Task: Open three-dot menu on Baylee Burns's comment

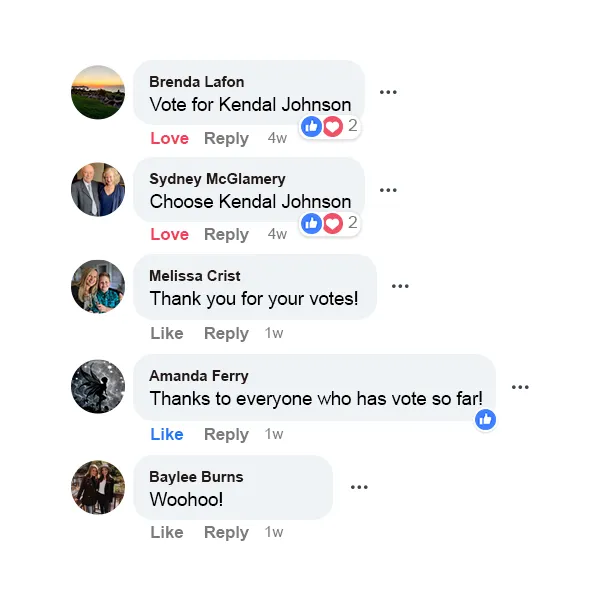Action: tap(359, 487)
